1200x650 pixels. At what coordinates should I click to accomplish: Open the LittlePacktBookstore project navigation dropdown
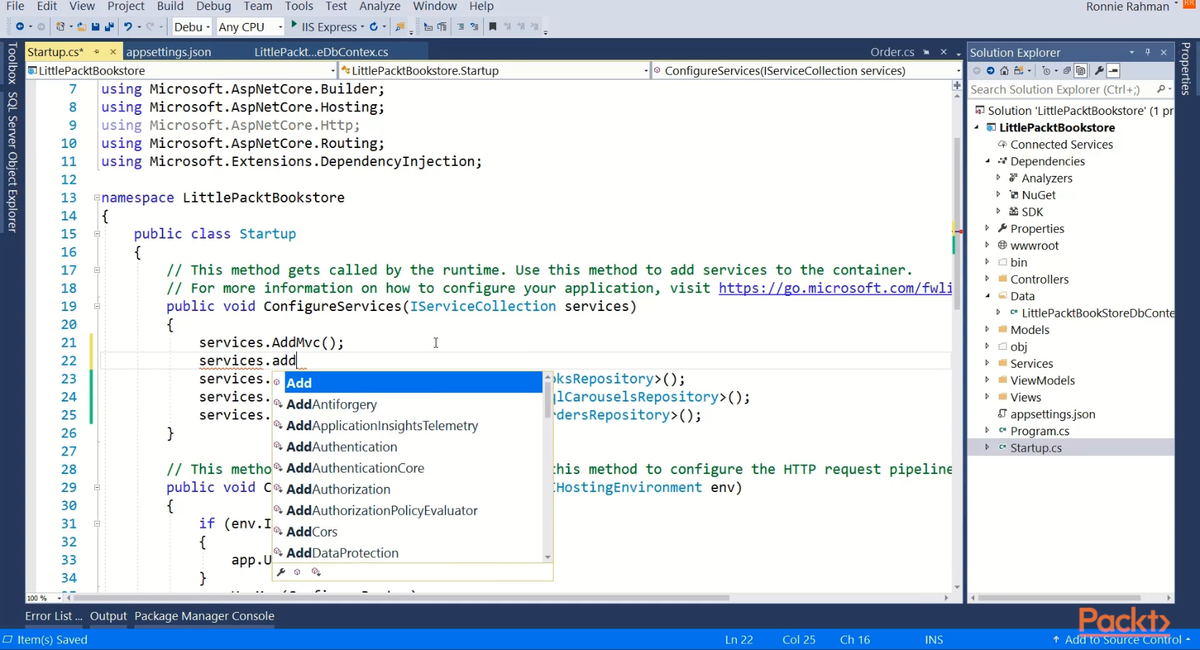click(181, 71)
